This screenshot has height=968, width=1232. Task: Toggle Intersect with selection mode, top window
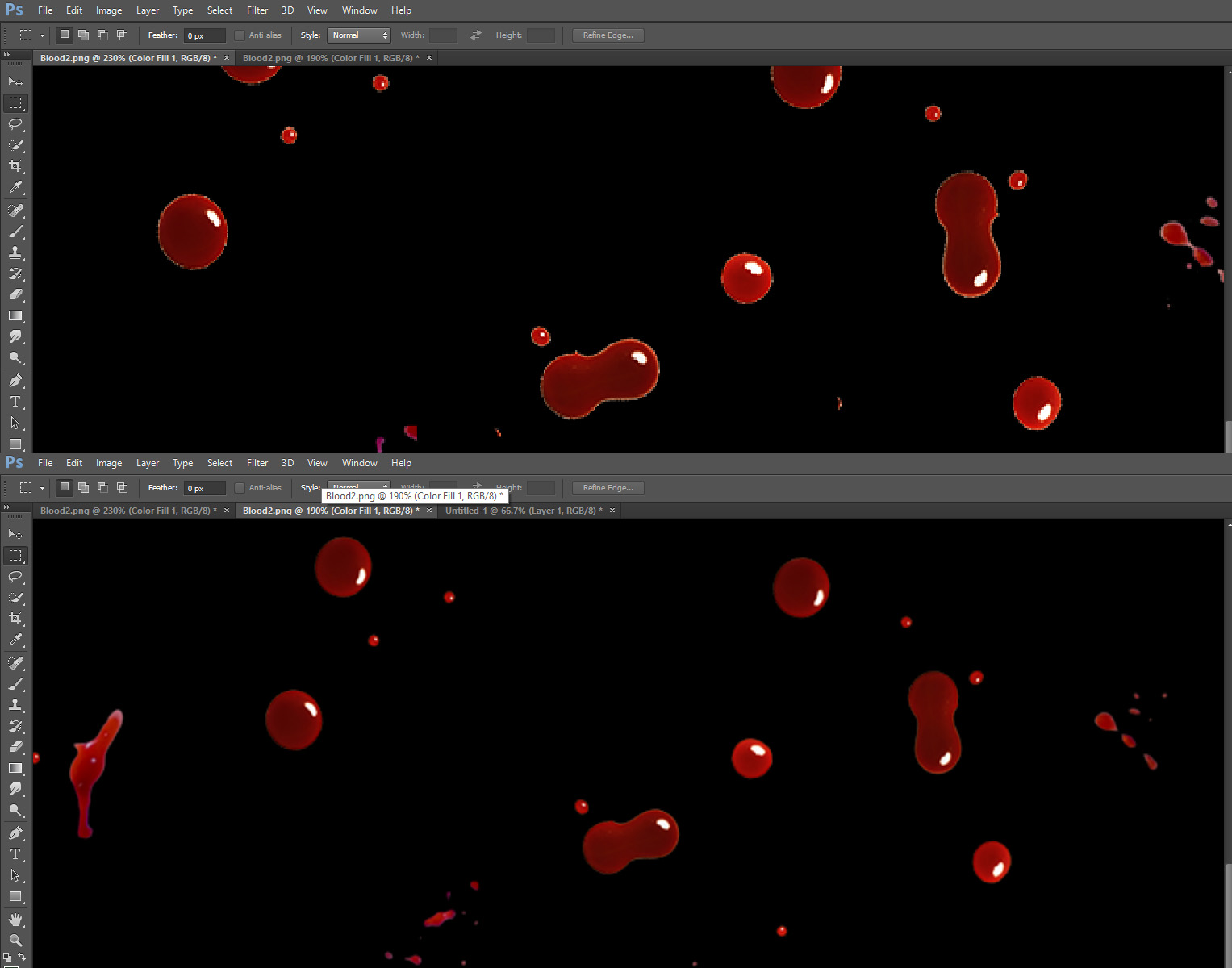(x=122, y=35)
